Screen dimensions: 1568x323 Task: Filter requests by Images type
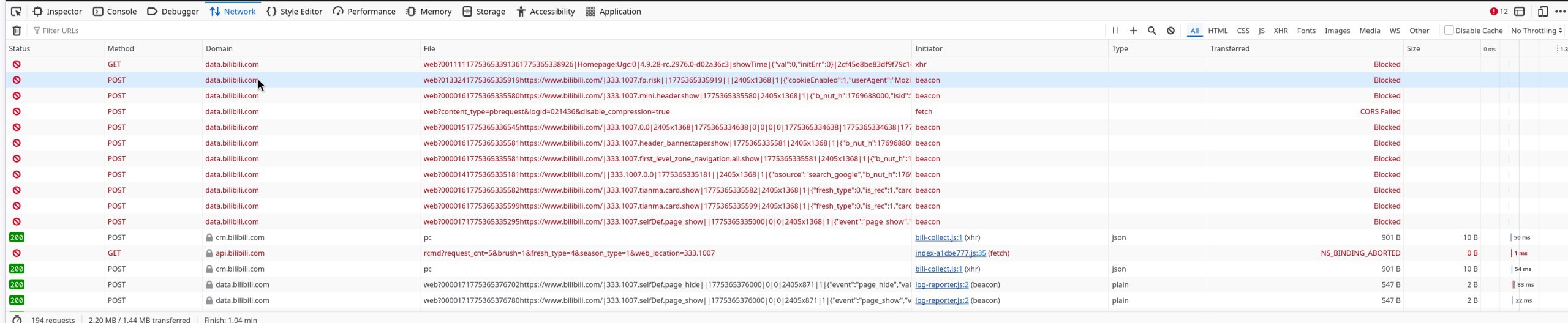click(1337, 31)
